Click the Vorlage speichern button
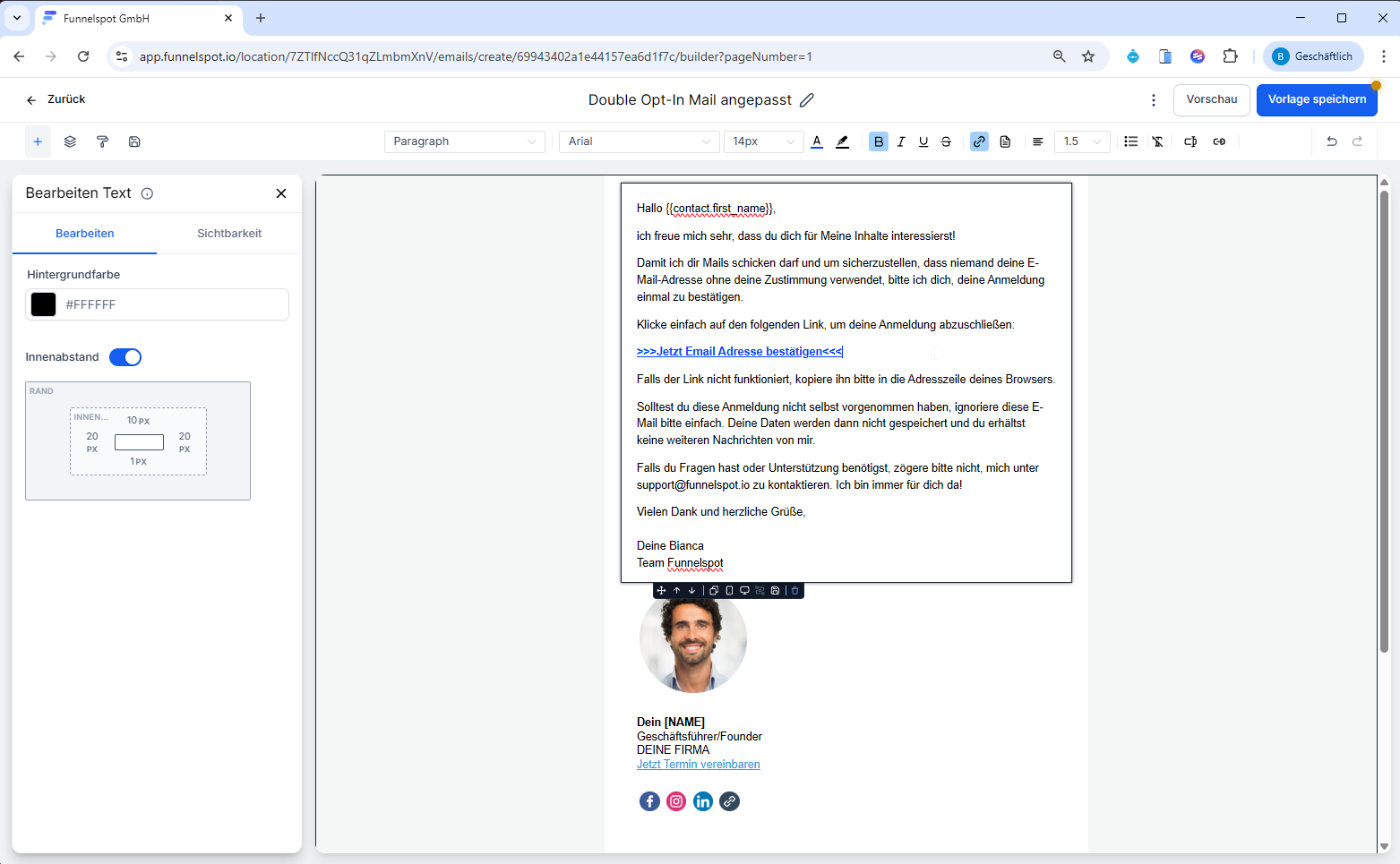This screenshot has height=864, width=1400. pyautogui.click(x=1316, y=99)
